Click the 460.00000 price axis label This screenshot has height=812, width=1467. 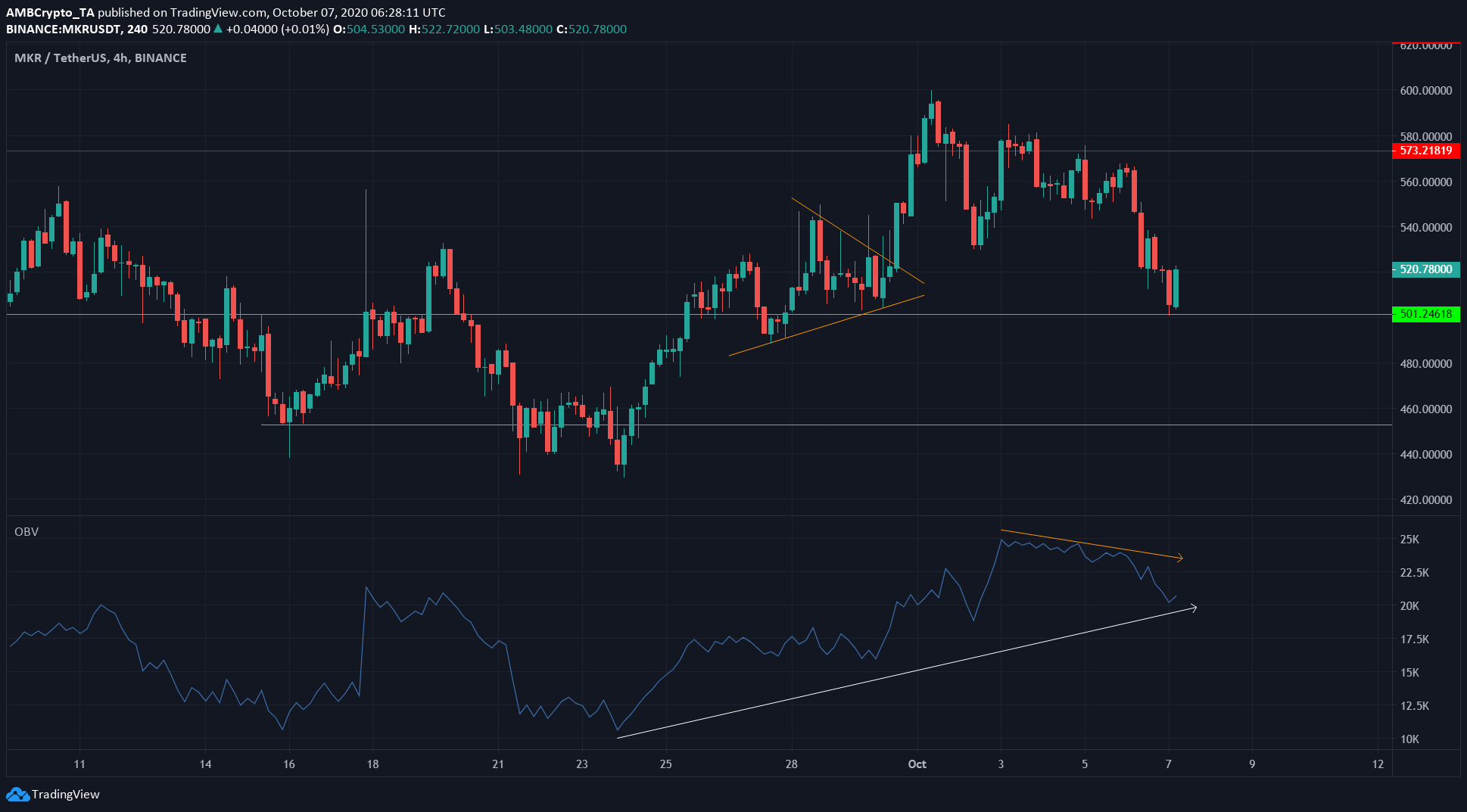pyautogui.click(x=1426, y=409)
